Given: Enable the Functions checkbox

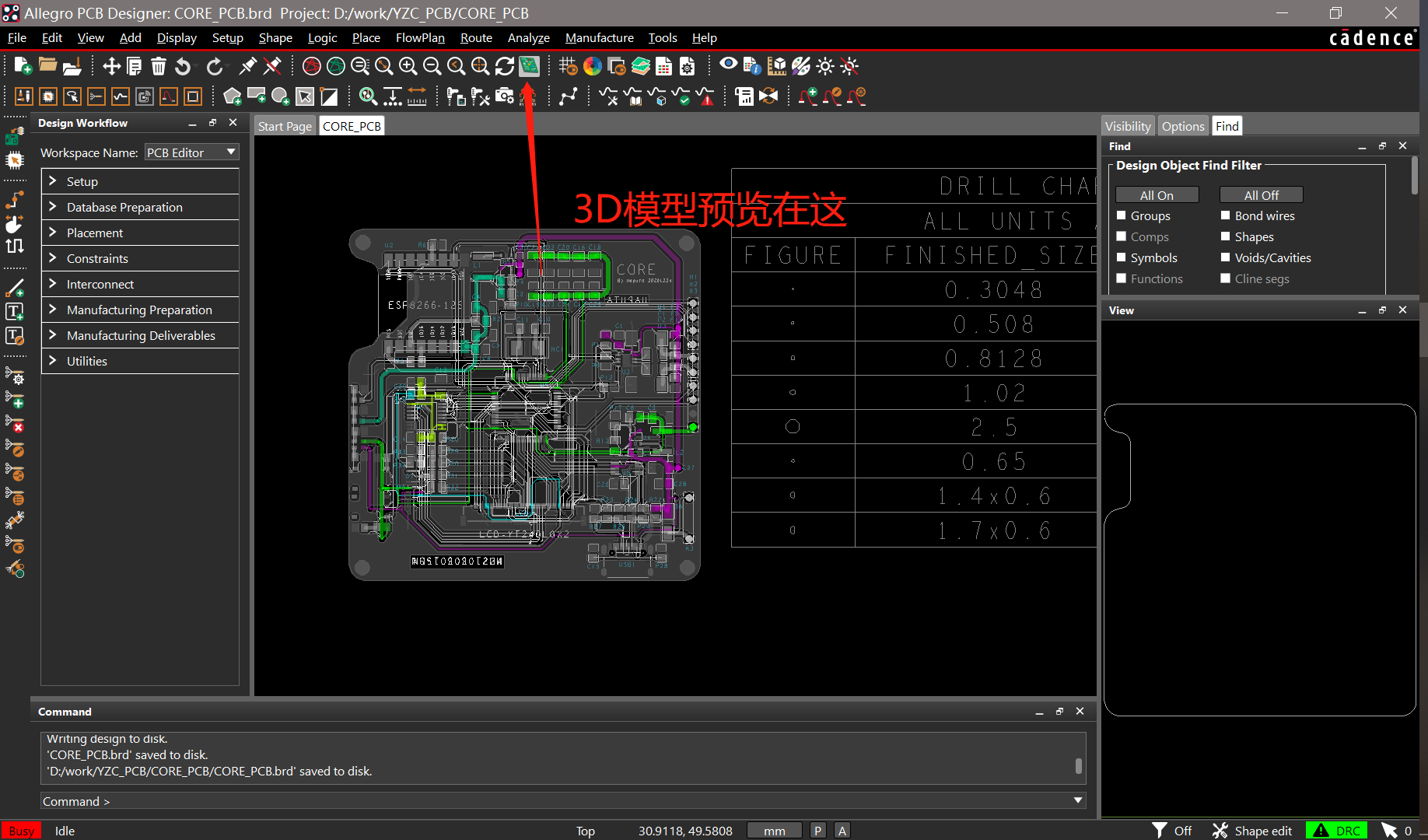Looking at the screenshot, I should tap(1122, 278).
